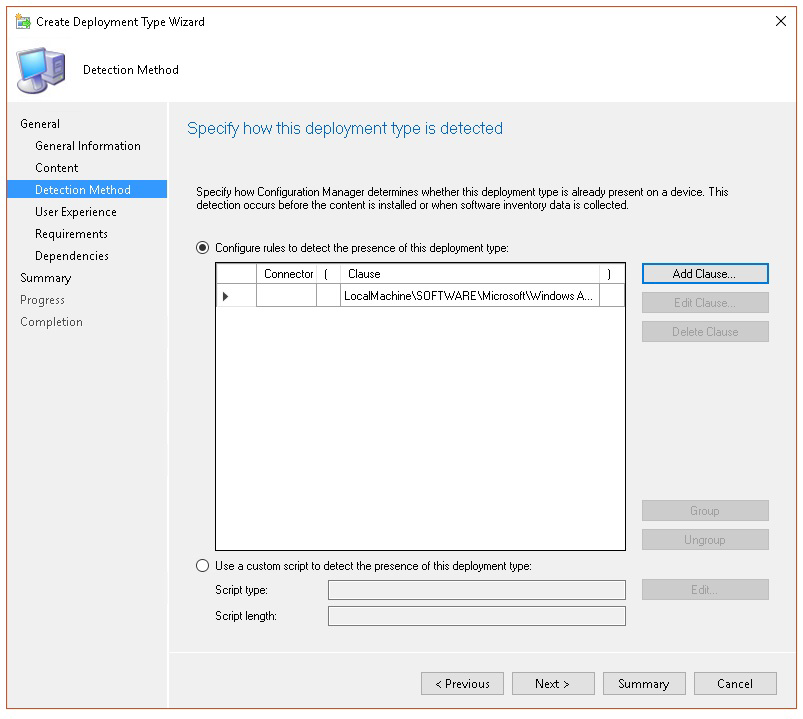Click the wizard folder icon in title bar
Image resolution: width=803 pixels, height=719 pixels.
coord(23,21)
